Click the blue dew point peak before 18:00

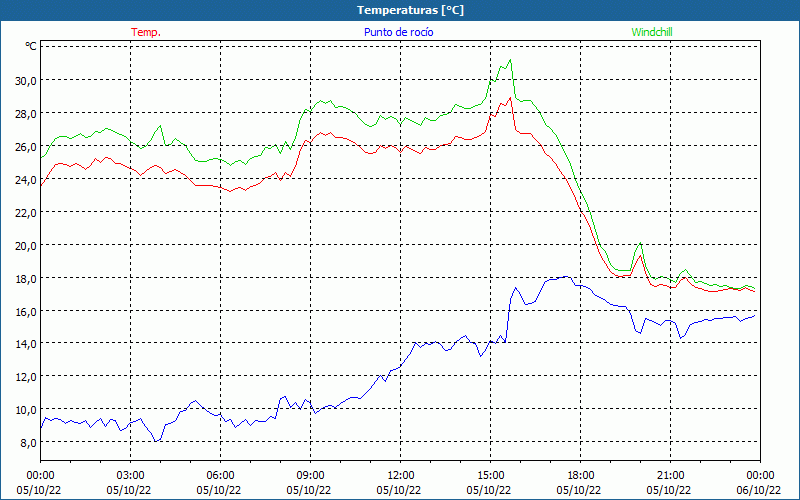(565, 277)
